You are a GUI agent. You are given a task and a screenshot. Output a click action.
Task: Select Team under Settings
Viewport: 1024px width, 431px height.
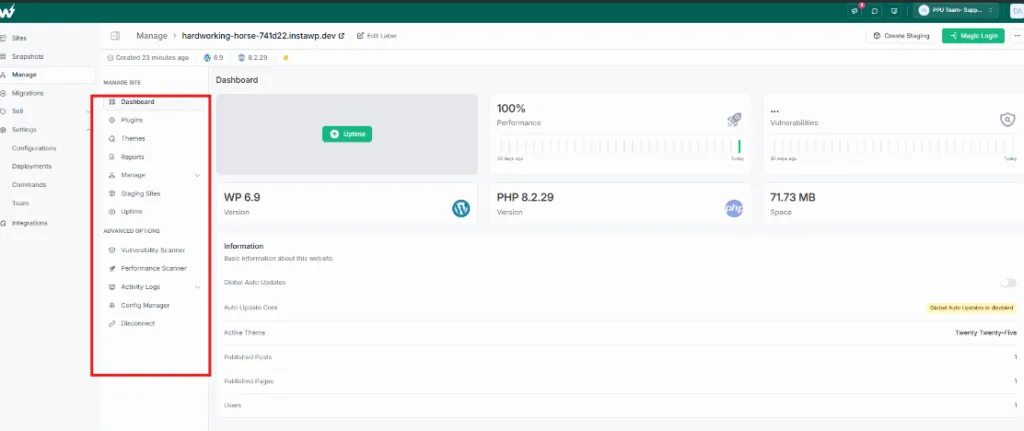pos(20,203)
